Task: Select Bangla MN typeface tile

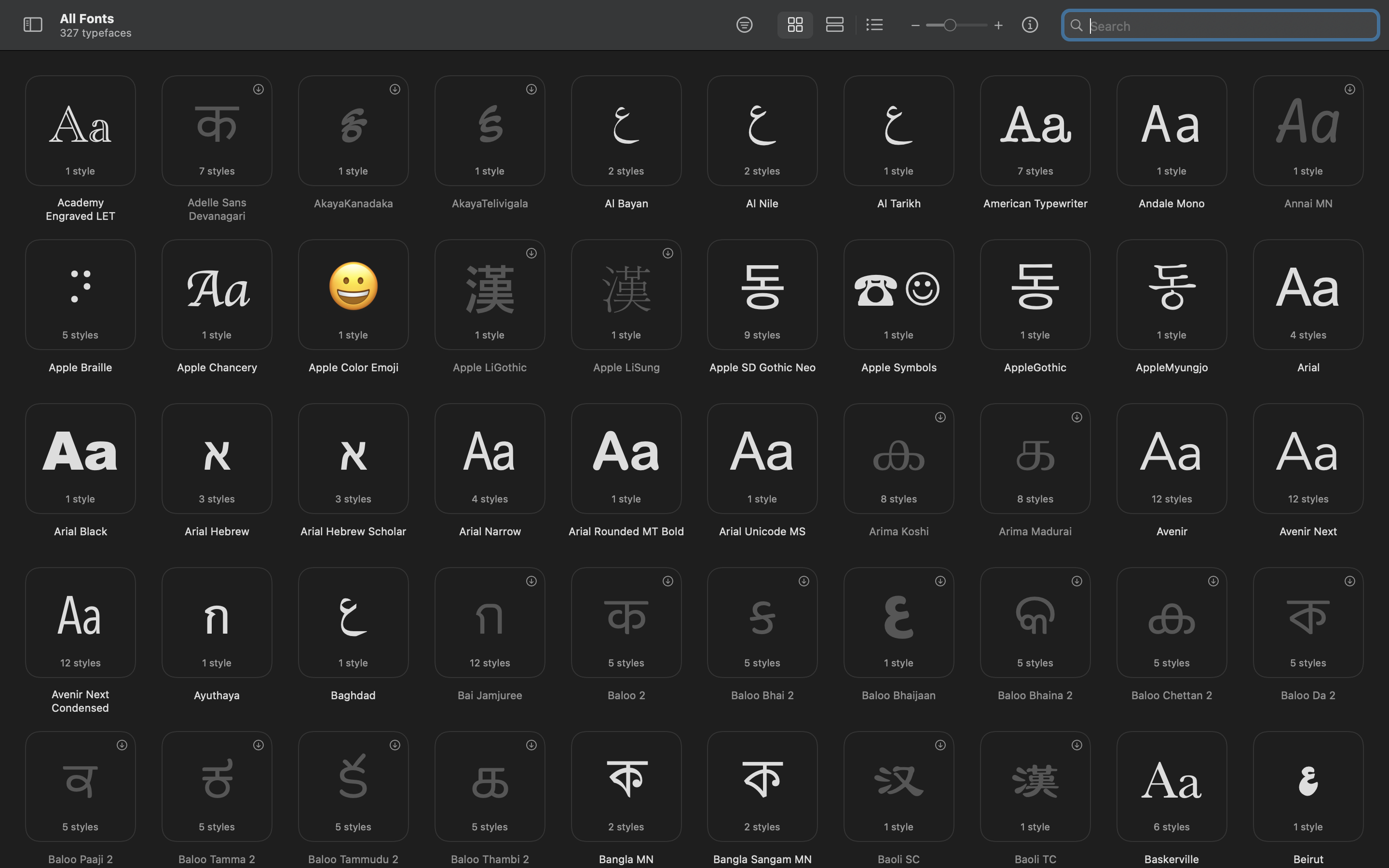Action: (x=626, y=787)
